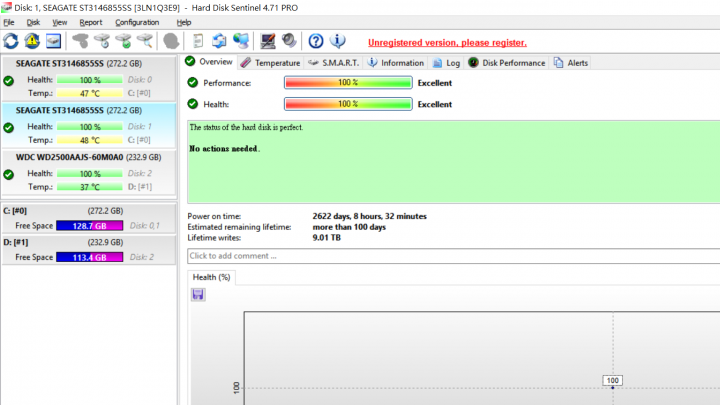Switch to the Temperature tab
The image size is (720, 405).
pos(270,63)
